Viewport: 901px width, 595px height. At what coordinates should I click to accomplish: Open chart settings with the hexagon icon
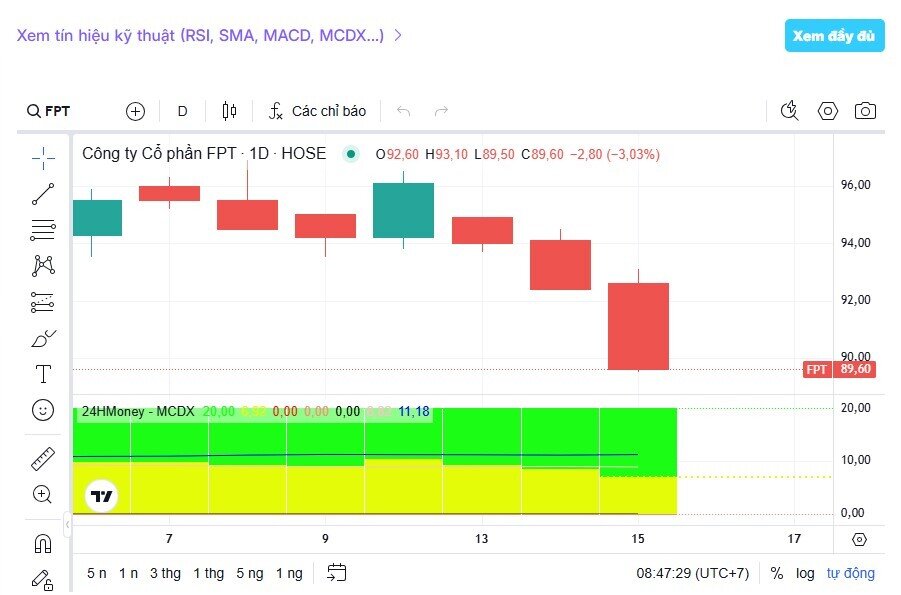[827, 110]
